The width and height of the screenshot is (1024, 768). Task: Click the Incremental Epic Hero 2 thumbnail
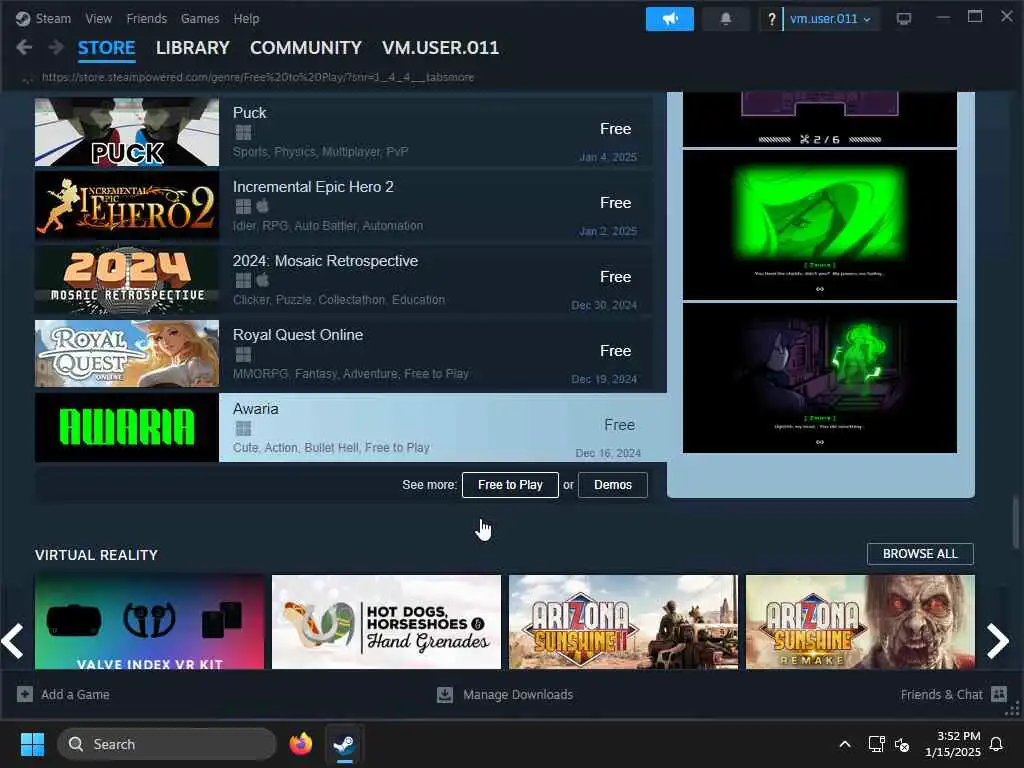click(127, 206)
